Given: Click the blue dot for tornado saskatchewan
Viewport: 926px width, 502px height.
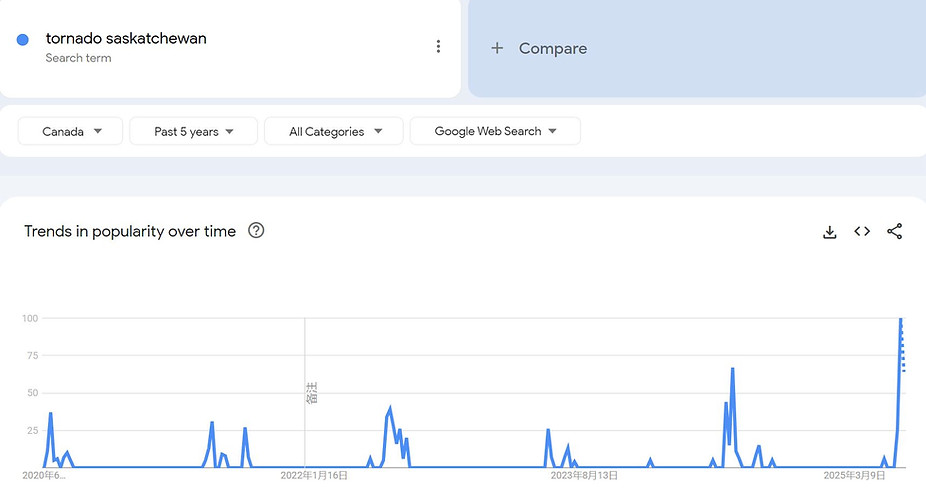Looking at the screenshot, I should click(22, 40).
